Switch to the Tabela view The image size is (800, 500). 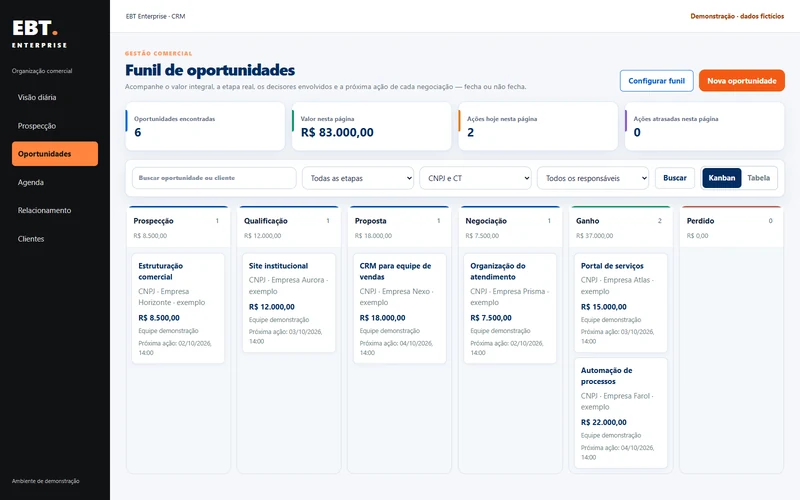(x=758, y=178)
